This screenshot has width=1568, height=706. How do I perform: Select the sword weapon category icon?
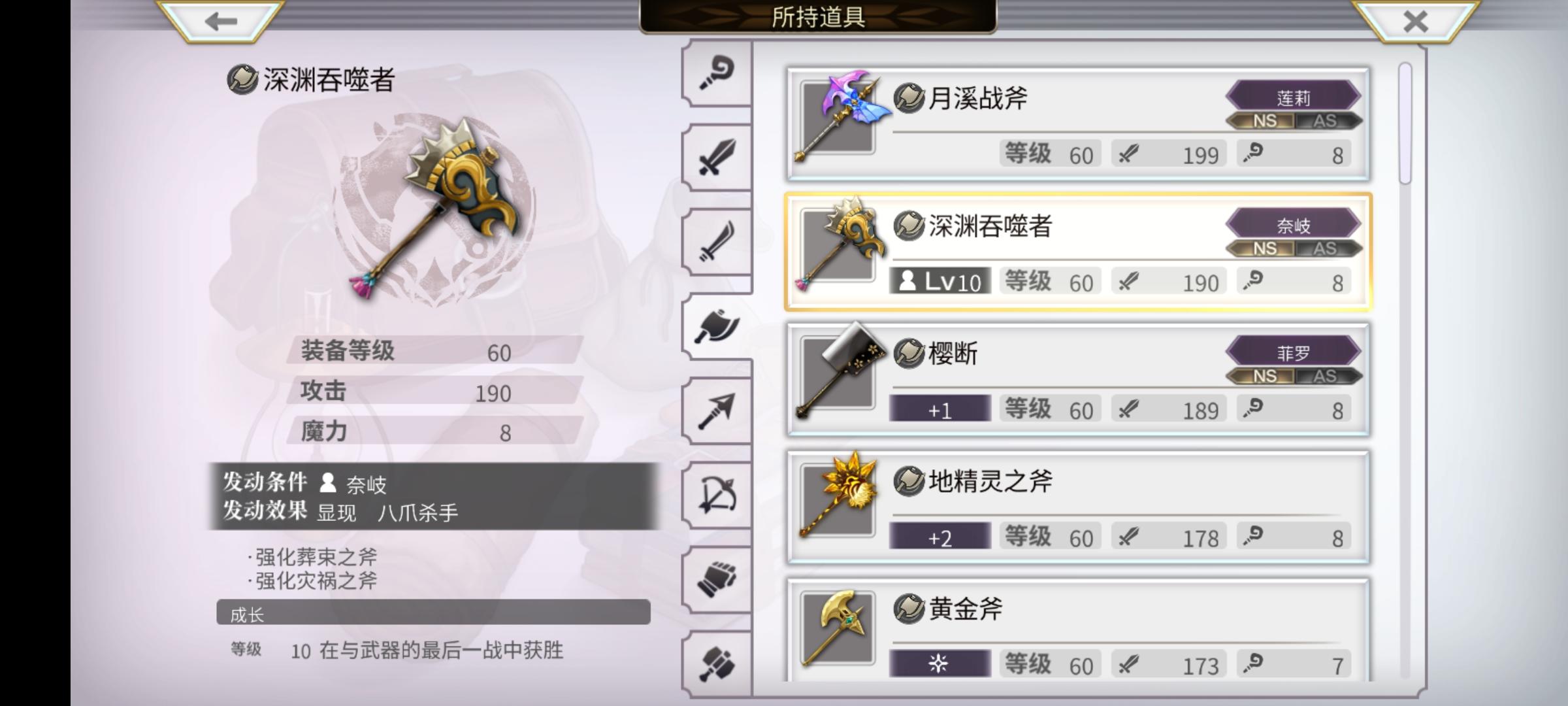point(717,158)
